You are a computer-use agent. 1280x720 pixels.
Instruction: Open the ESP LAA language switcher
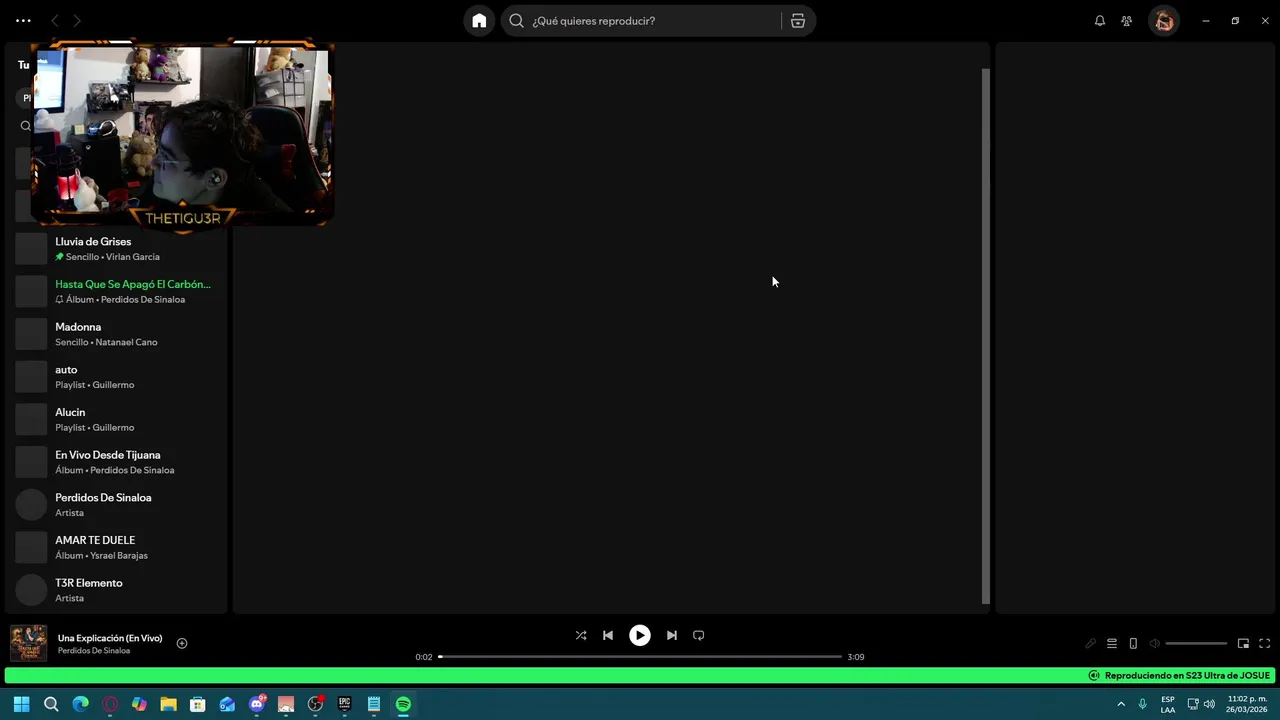click(x=1168, y=704)
